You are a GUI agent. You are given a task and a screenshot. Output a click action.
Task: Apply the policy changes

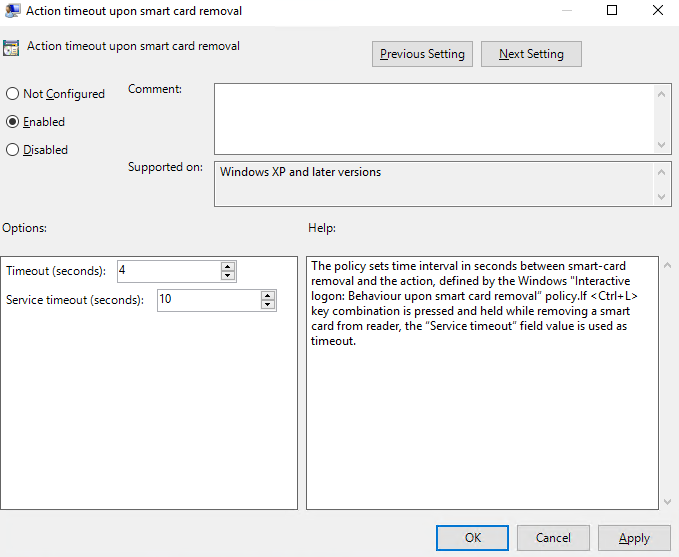coord(634,538)
